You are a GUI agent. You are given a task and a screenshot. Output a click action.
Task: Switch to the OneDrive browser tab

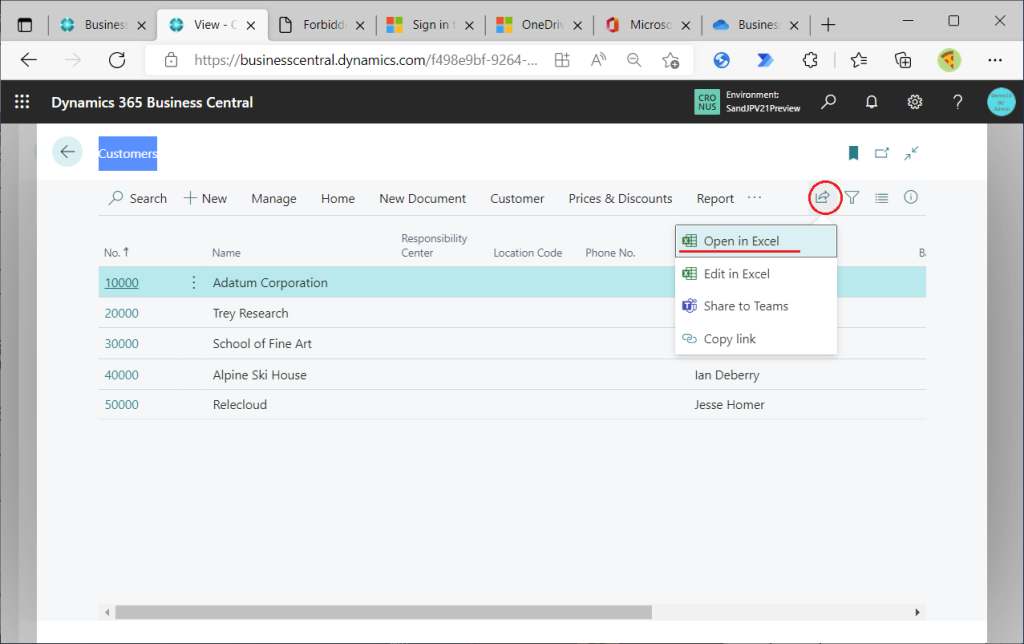click(539, 25)
